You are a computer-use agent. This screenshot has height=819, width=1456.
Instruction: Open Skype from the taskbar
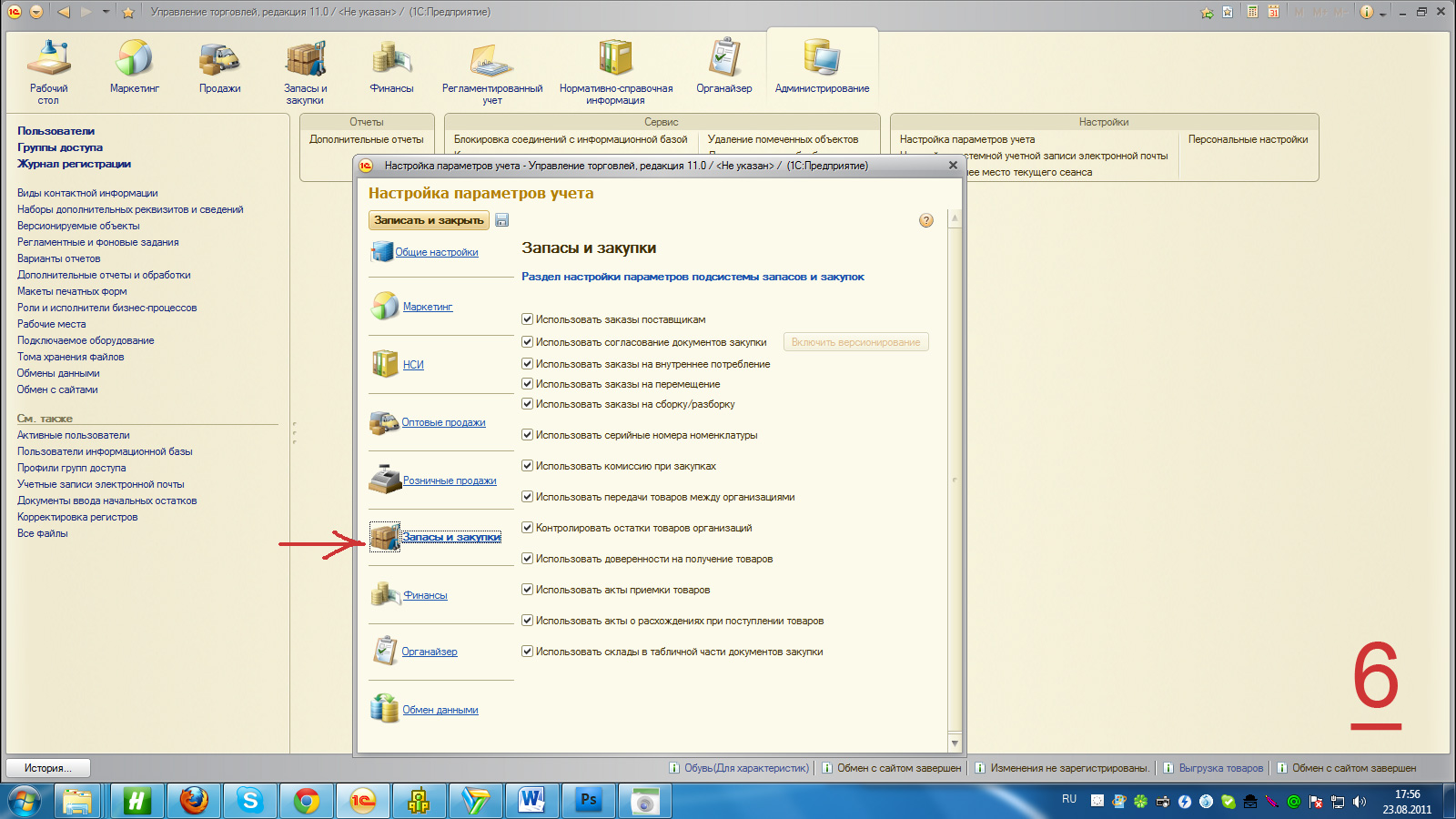point(250,801)
